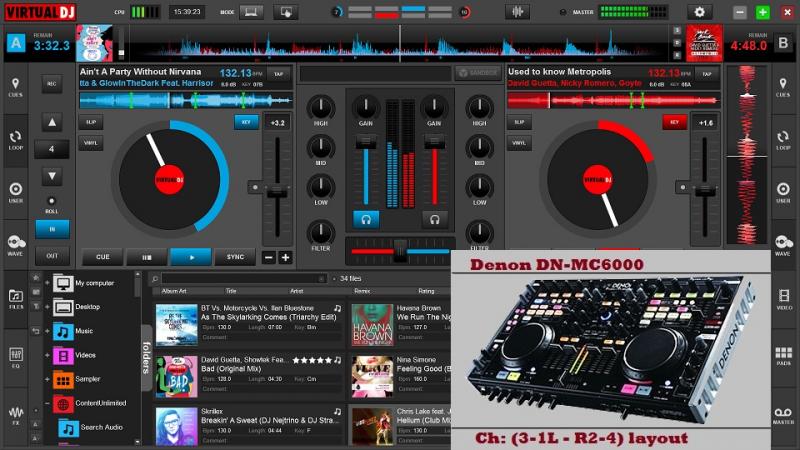The height and width of the screenshot is (450, 800).
Task: Select the Skrillex Breakin' A Sweat track row
Action: (249, 427)
